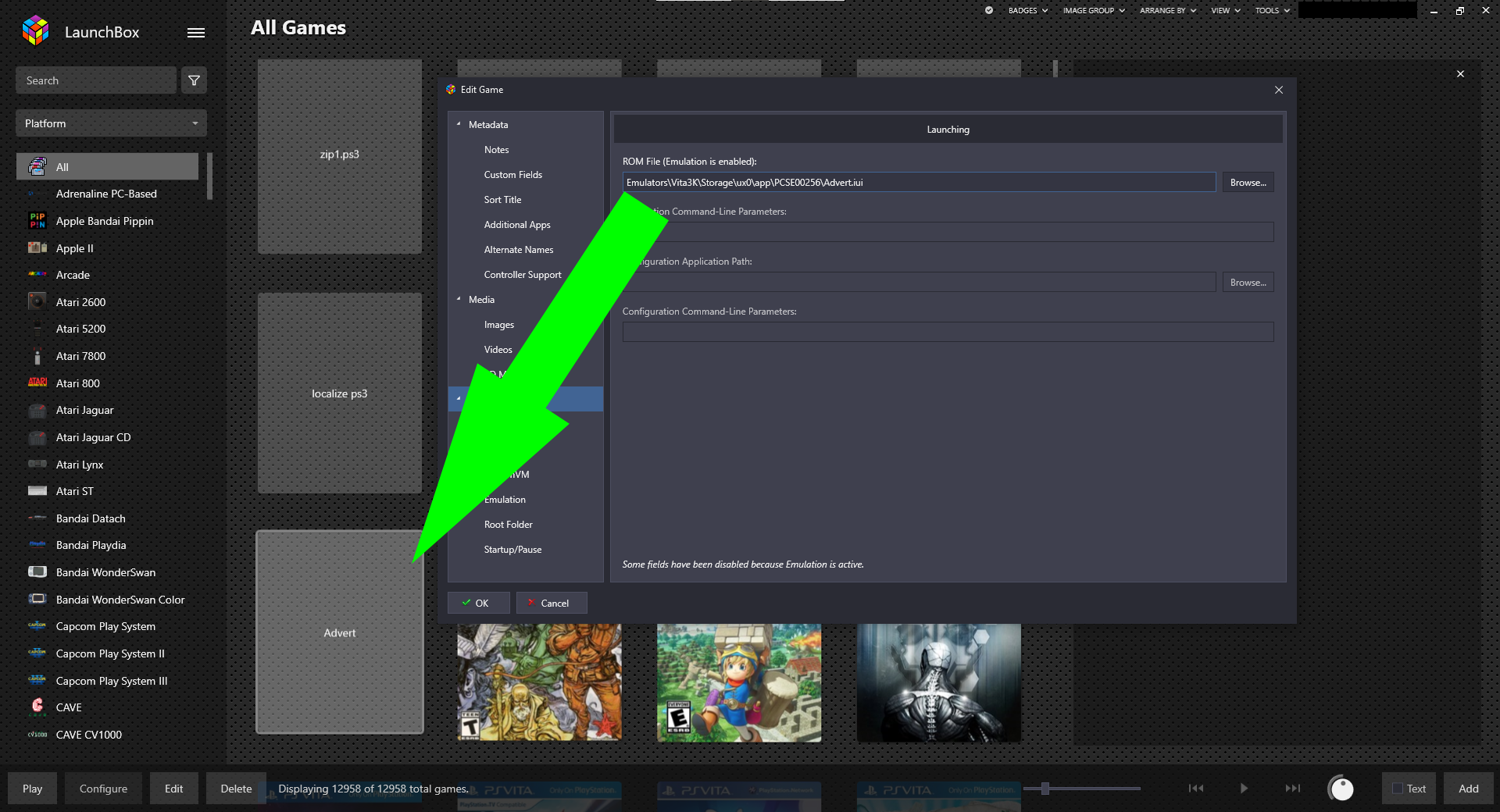The height and width of the screenshot is (812, 1500).
Task: Select the Atari 800 icon
Action: (x=37, y=383)
